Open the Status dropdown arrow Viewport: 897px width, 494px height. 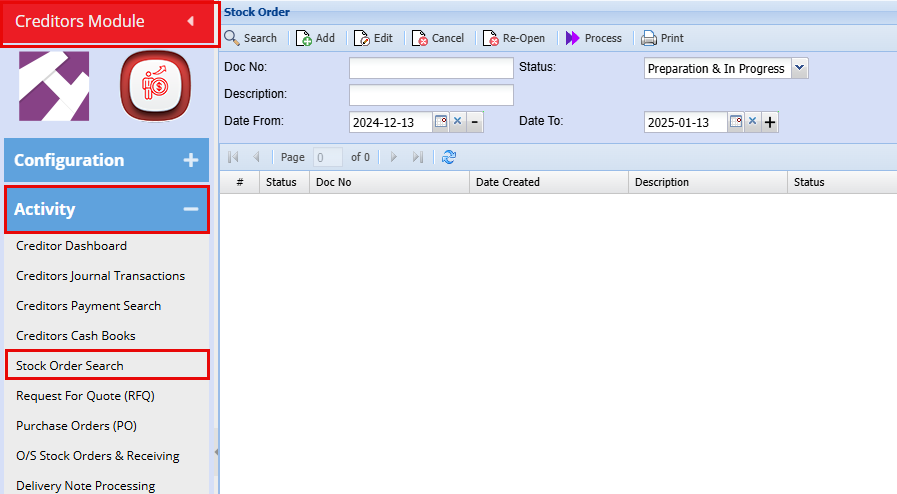pyautogui.click(x=800, y=68)
